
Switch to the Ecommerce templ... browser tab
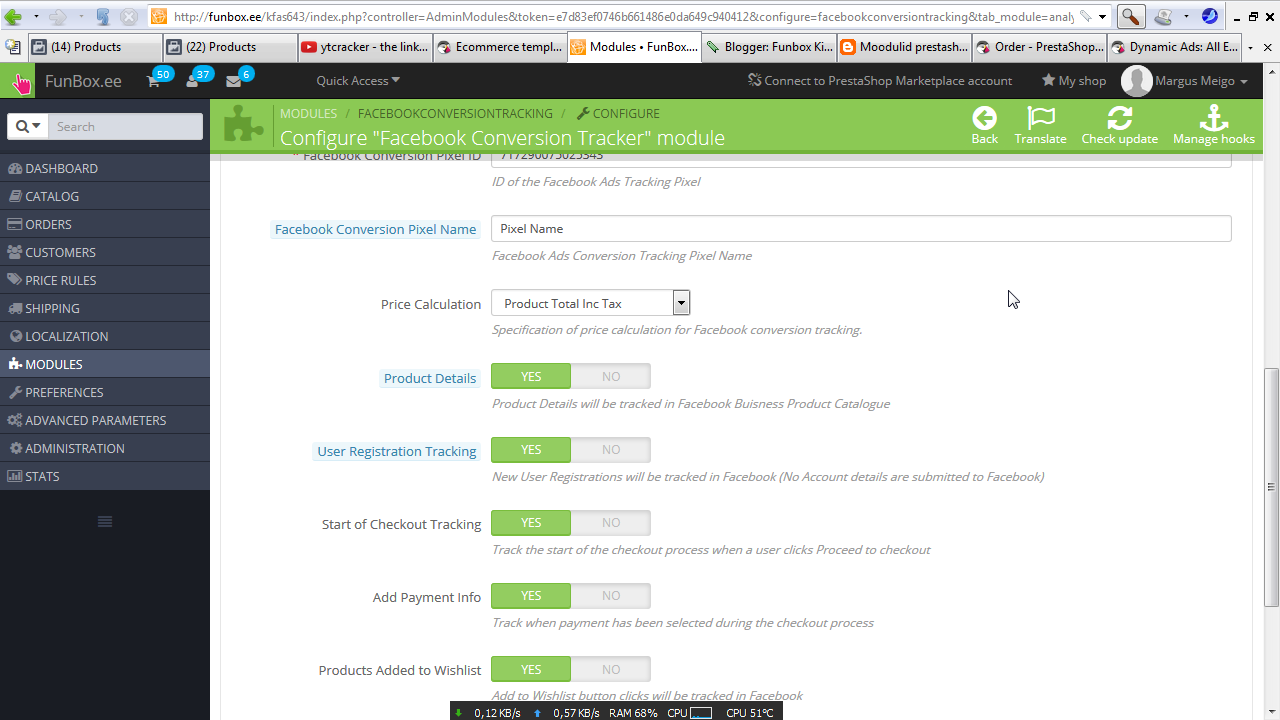point(500,47)
